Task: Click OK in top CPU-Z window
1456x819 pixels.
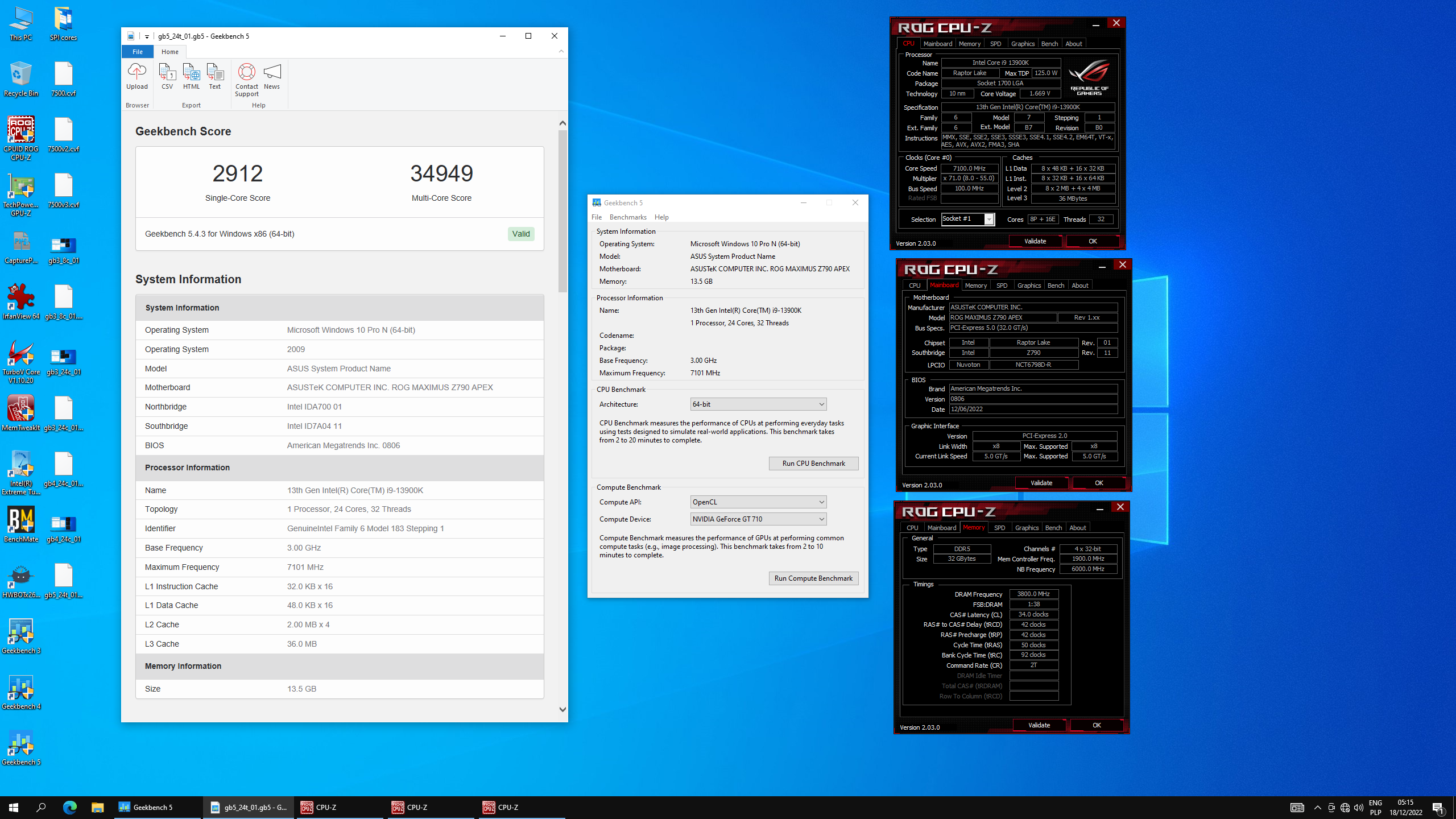Action: pos(1093,241)
